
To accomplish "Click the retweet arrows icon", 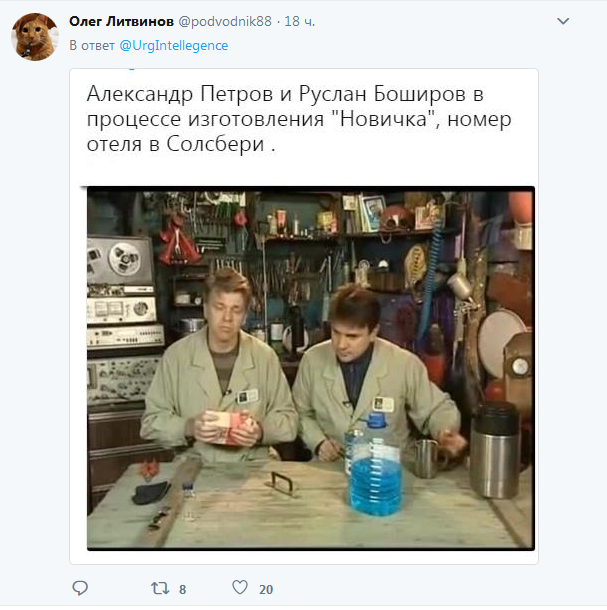I will 160,588.
